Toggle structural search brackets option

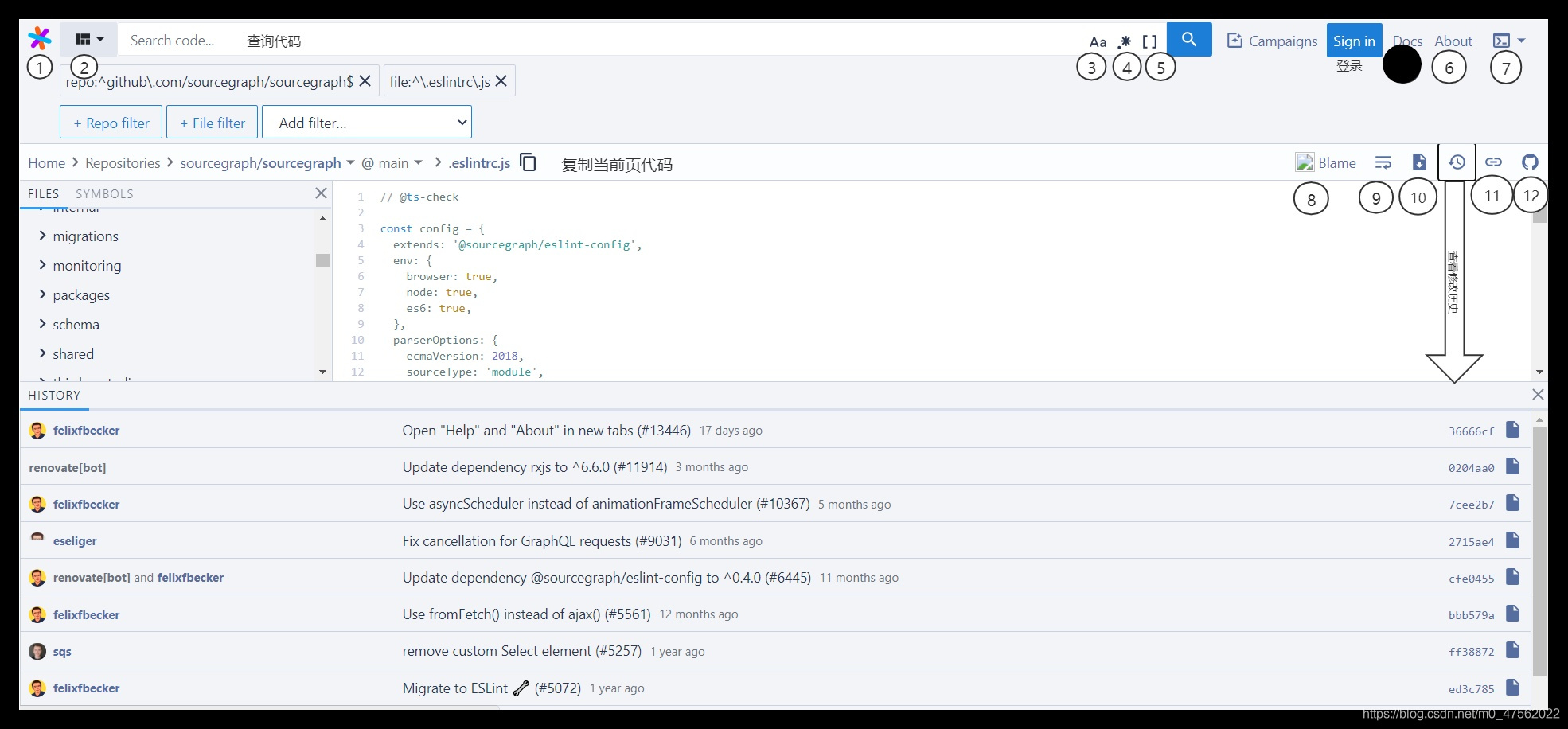(1149, 41)
